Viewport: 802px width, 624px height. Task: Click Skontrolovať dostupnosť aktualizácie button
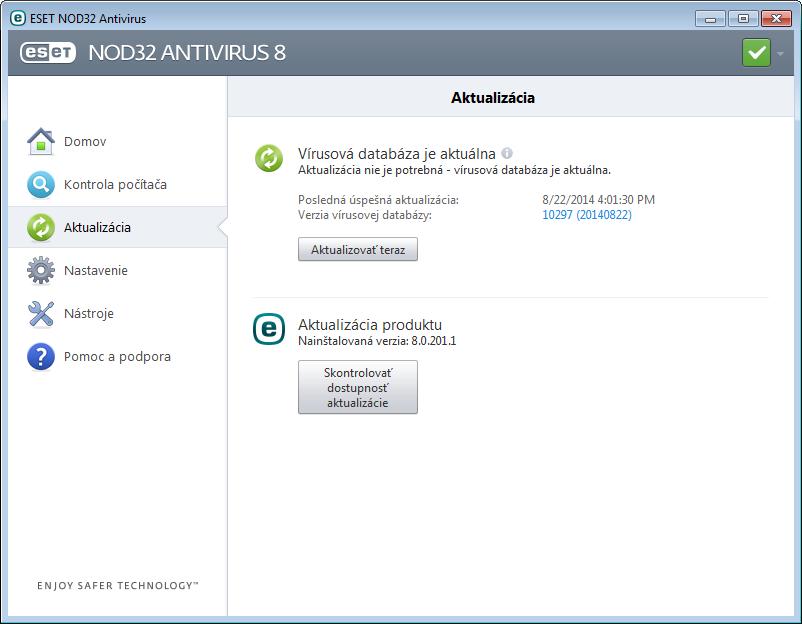pos(358,387)
